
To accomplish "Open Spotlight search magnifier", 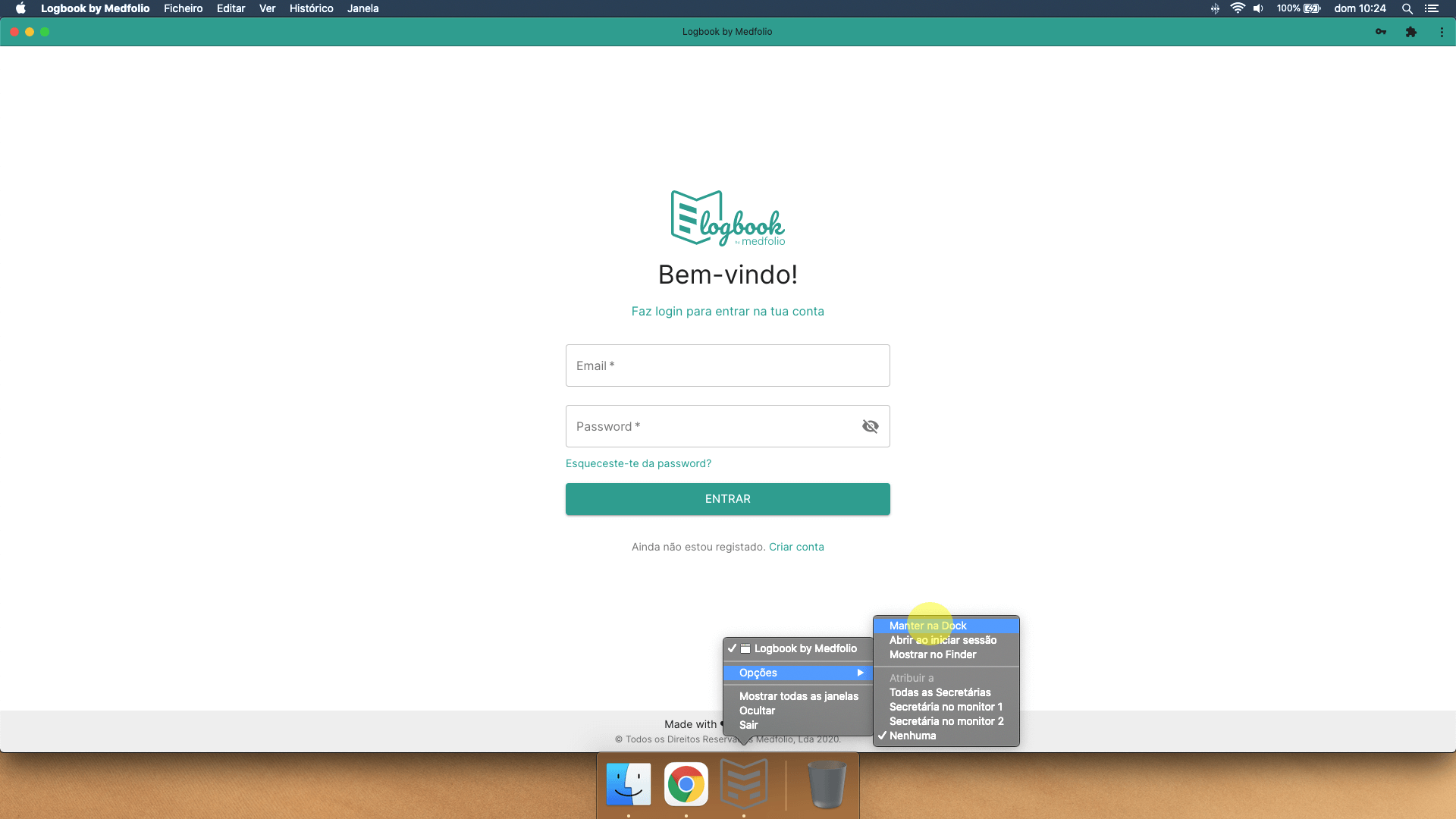I will pos(1407,8).
